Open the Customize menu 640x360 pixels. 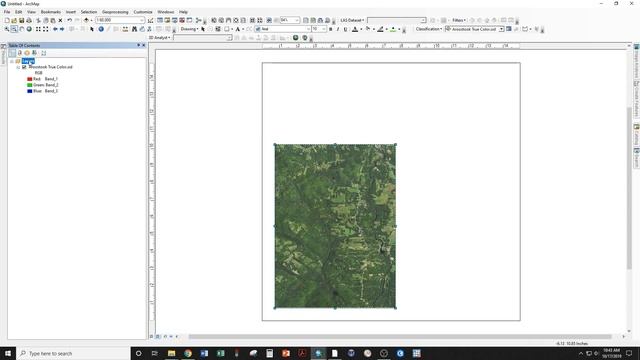[143, 12]
